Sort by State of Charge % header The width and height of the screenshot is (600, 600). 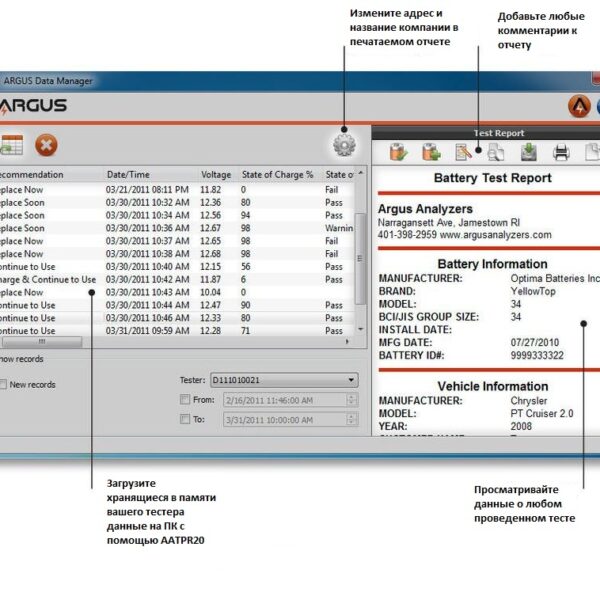tap(277, 174)
